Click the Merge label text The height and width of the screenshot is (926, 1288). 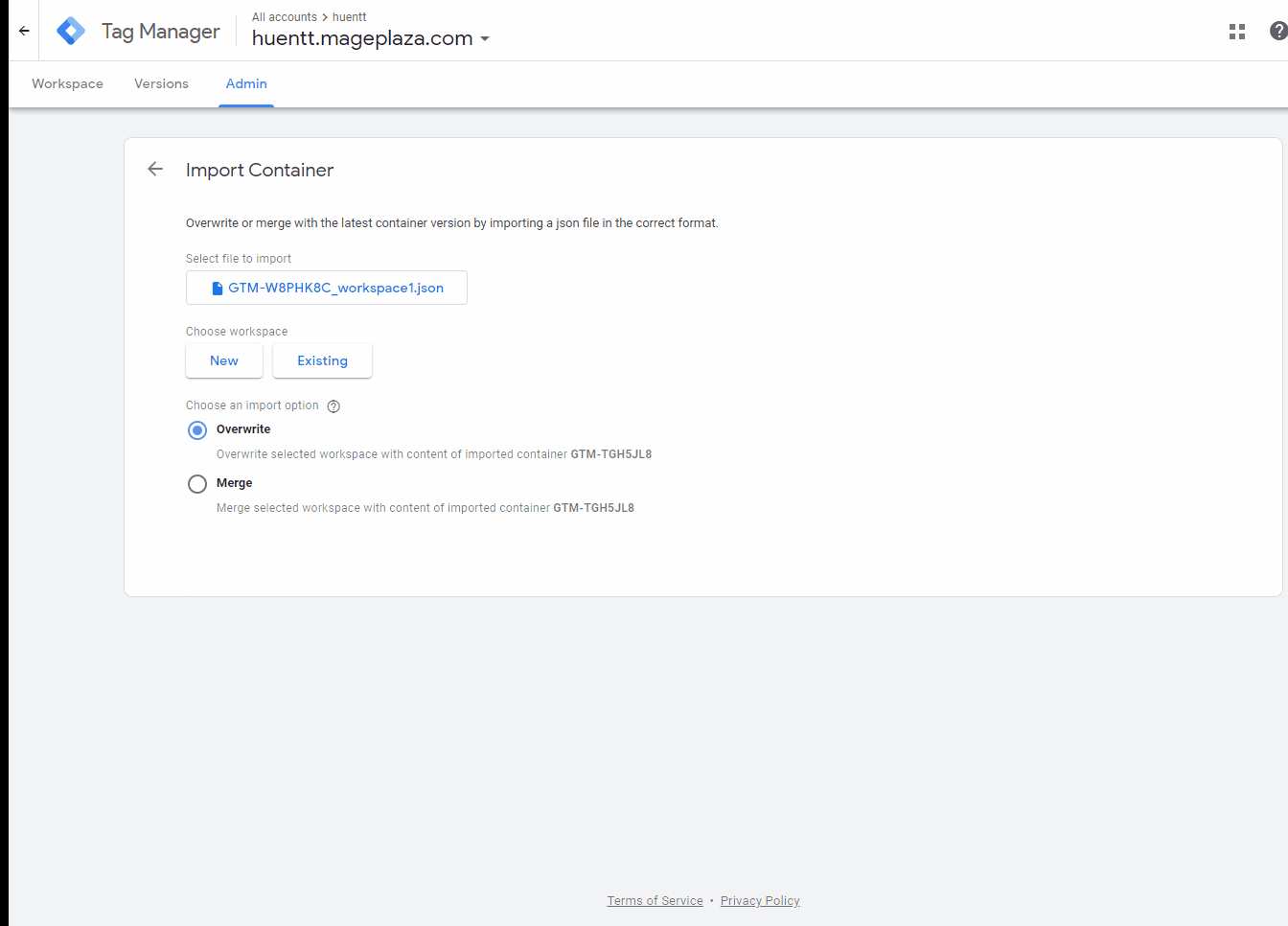pos(235,483)
